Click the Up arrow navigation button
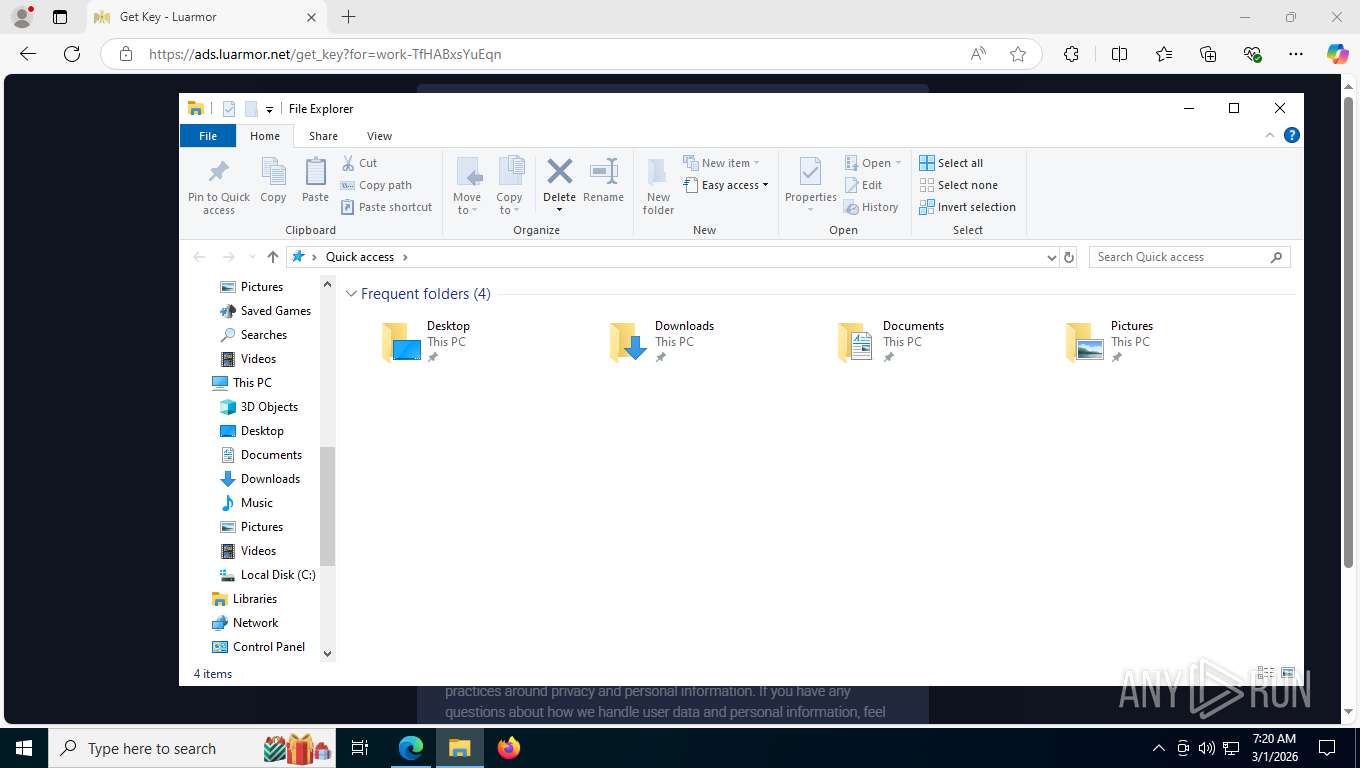 pos(273,257)
